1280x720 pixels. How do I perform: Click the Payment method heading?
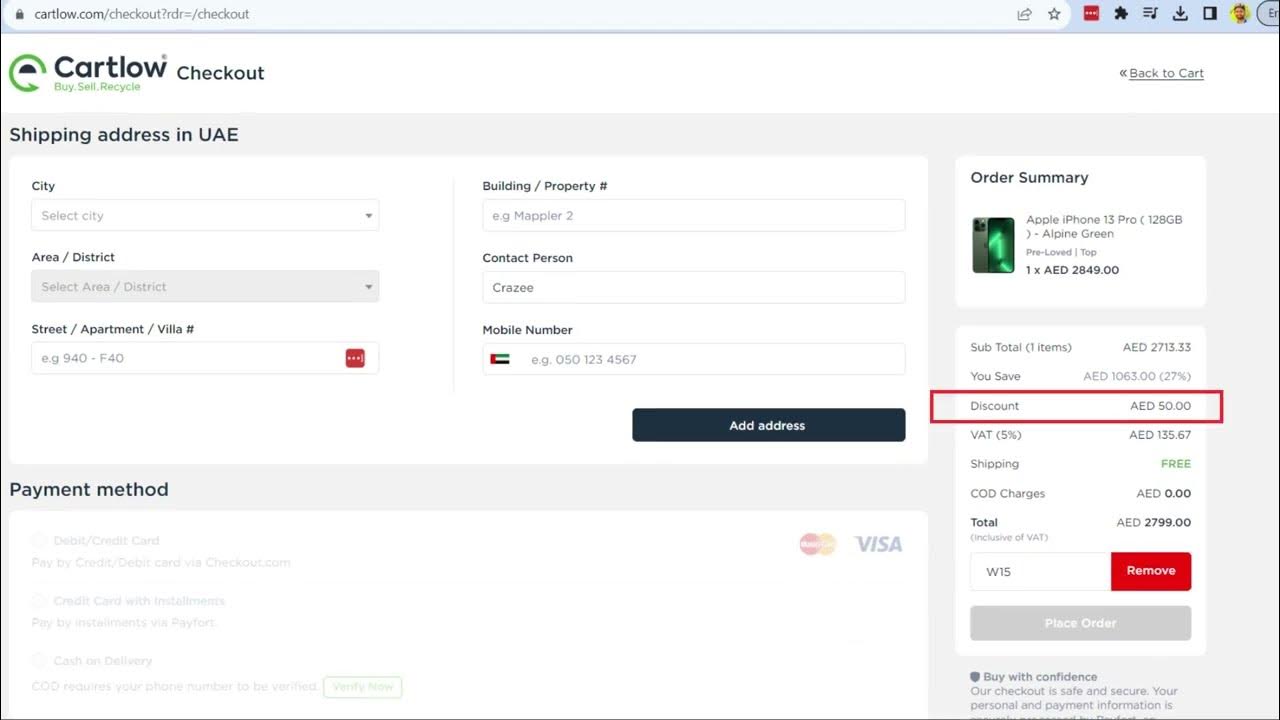coord(89,489)
